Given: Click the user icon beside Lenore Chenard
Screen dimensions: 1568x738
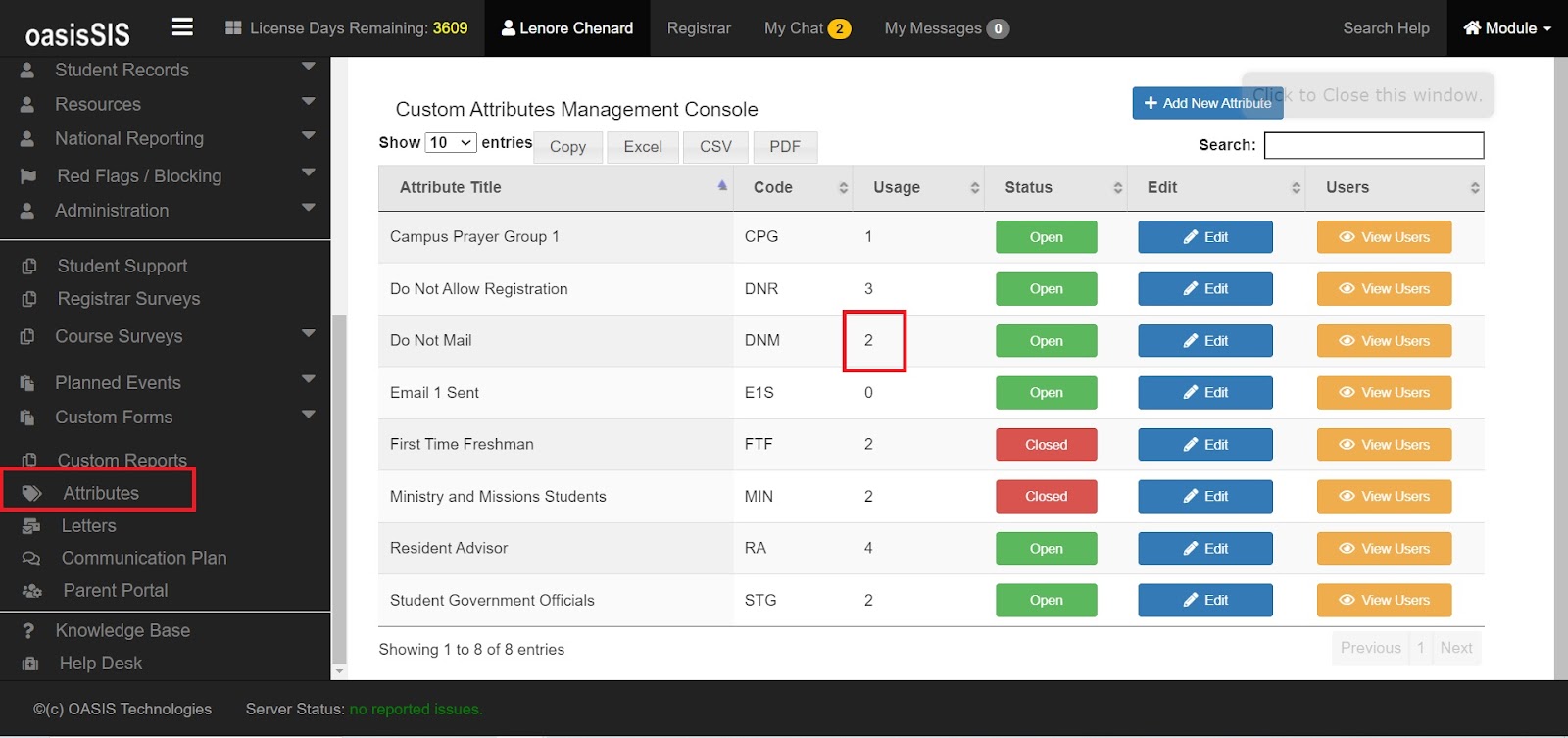Looking at the screenshot, I should click(509, 28).
